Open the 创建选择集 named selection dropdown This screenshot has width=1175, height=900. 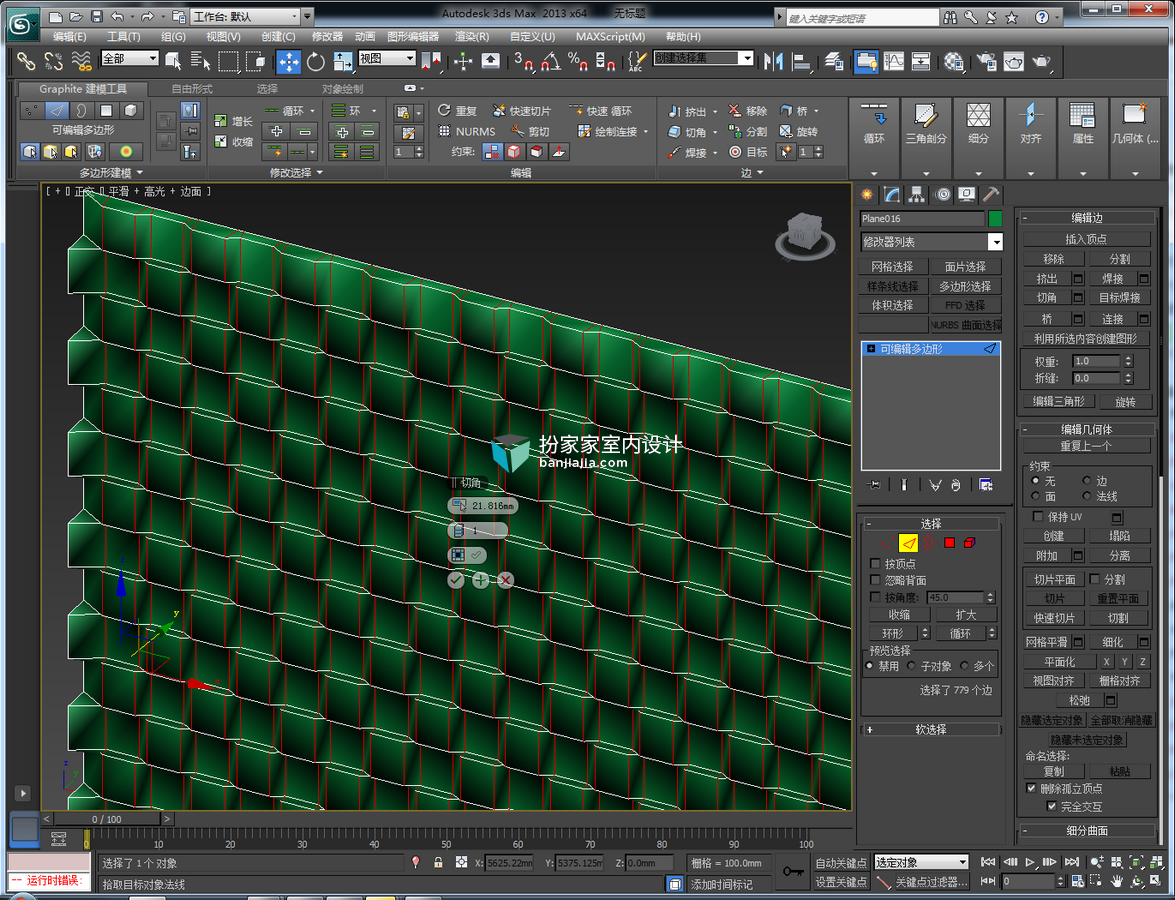click(703, 58)
